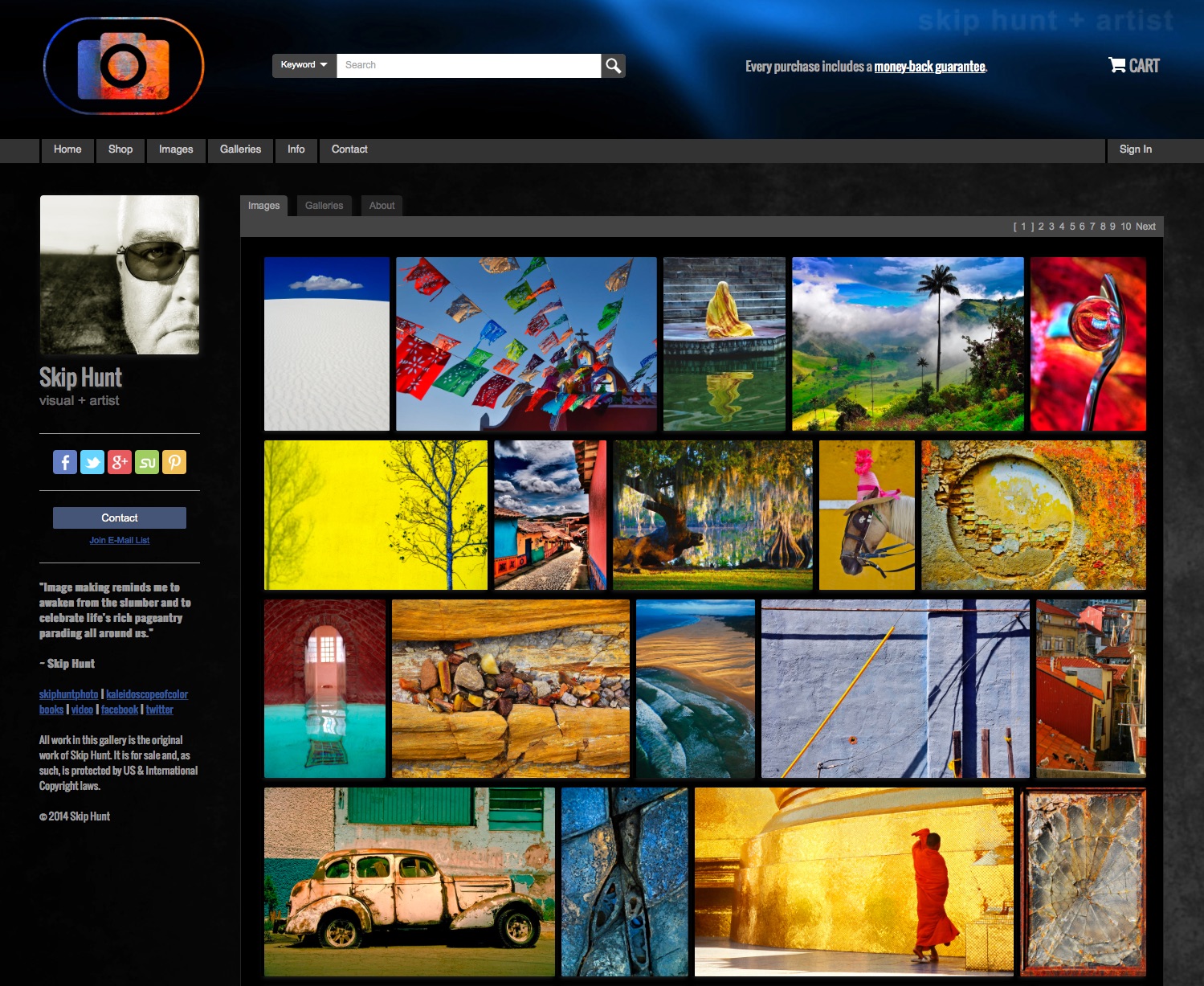Click the '© 2014 Skip Hunt' text
Viewport: 1204px width, 986px height.
point(75,816)
